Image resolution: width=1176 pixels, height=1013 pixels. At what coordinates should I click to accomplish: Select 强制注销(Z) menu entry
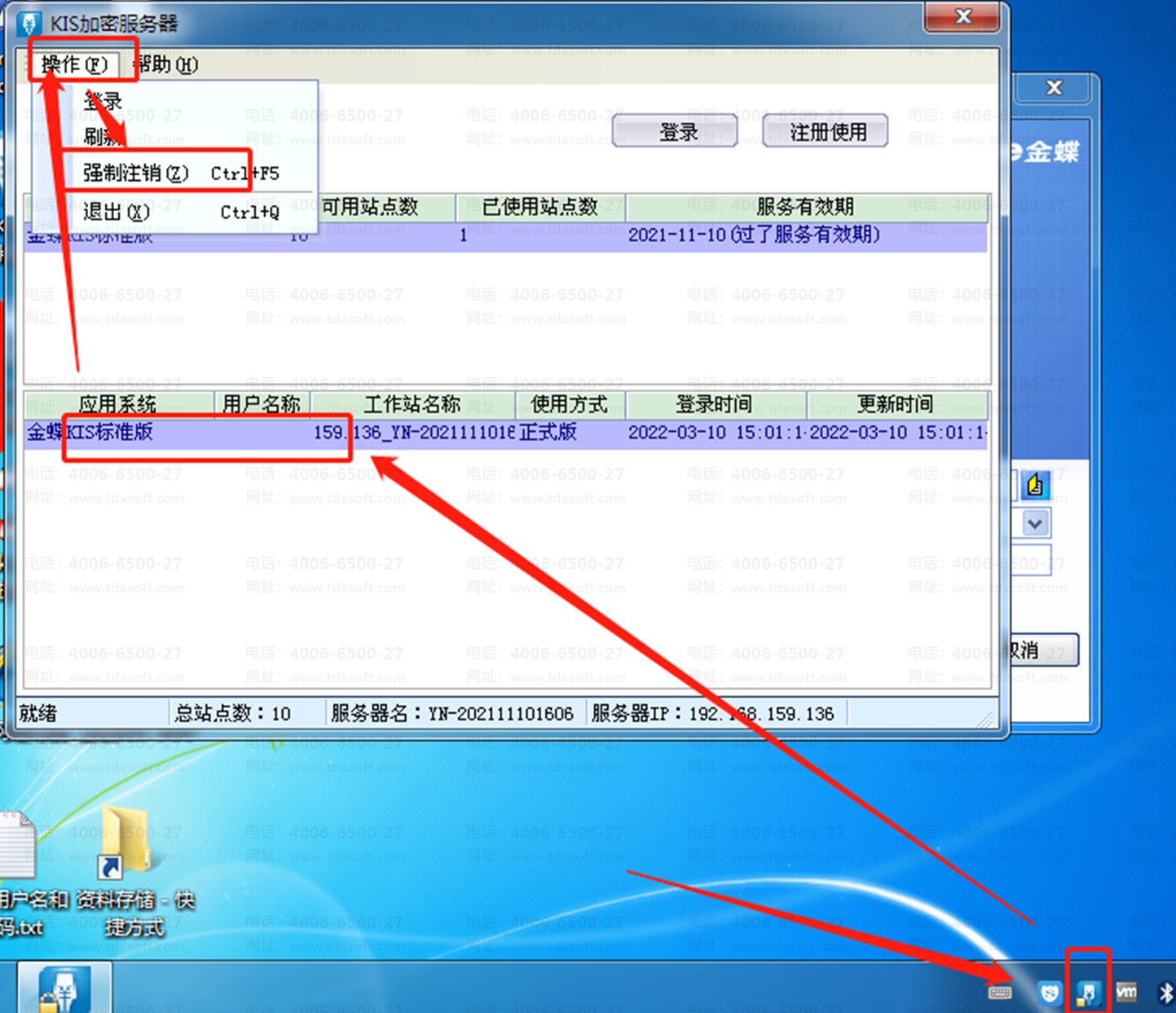175,173
